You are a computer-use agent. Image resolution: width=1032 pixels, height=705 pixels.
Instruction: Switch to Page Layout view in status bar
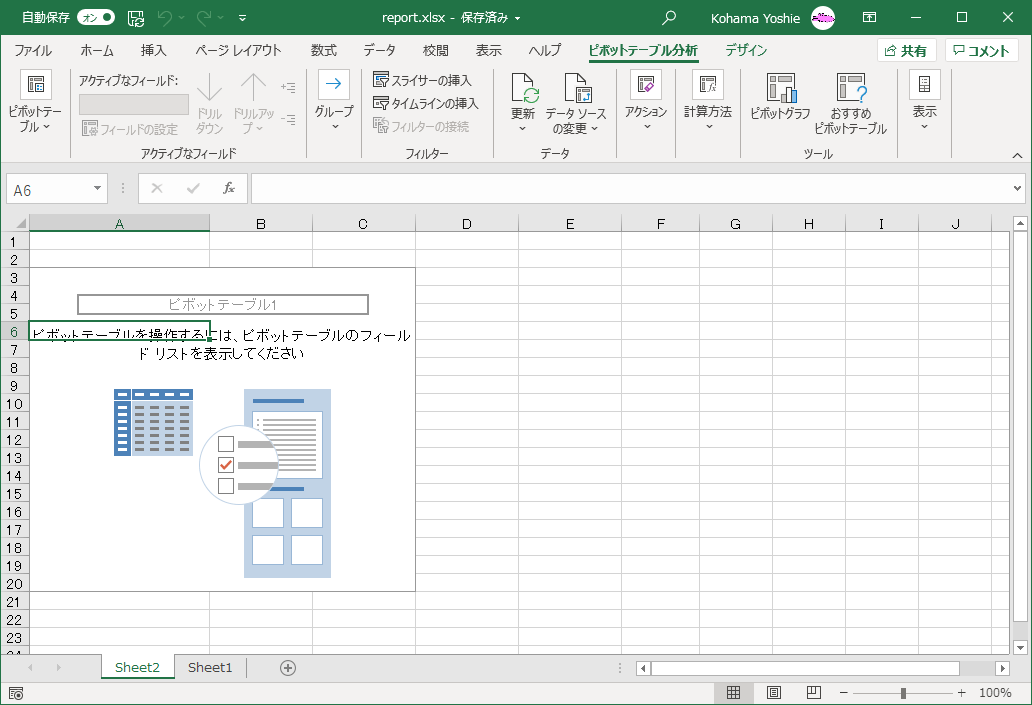click(x=773, y=693)
